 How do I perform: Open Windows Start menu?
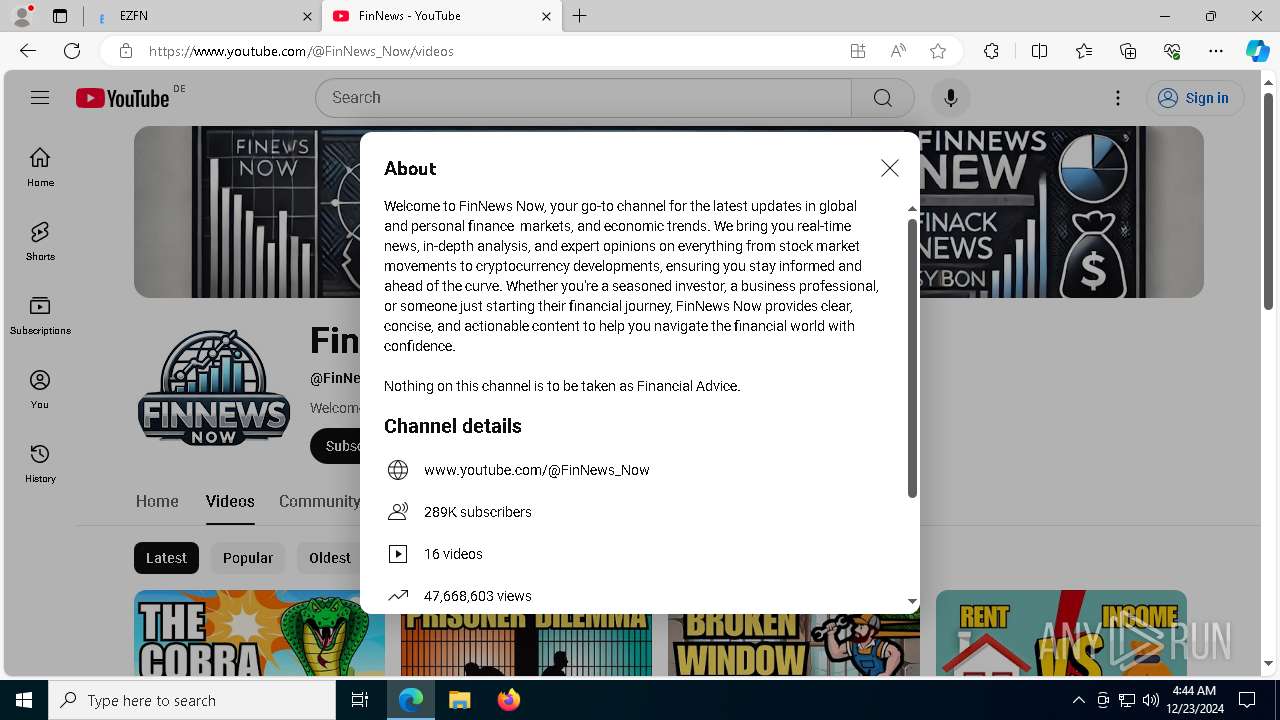coord(24,700)
